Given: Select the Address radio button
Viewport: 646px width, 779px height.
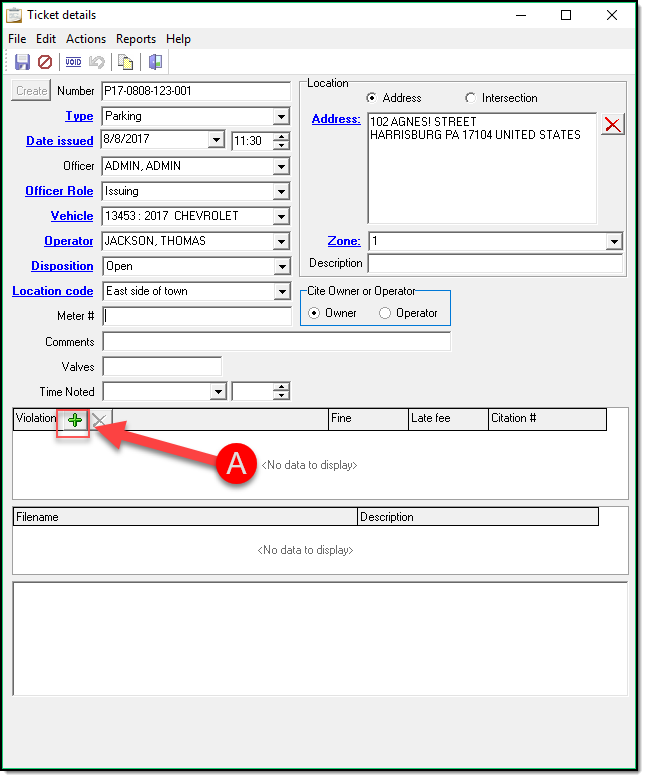Looking at the screenshot, I should tap(372, 98).
